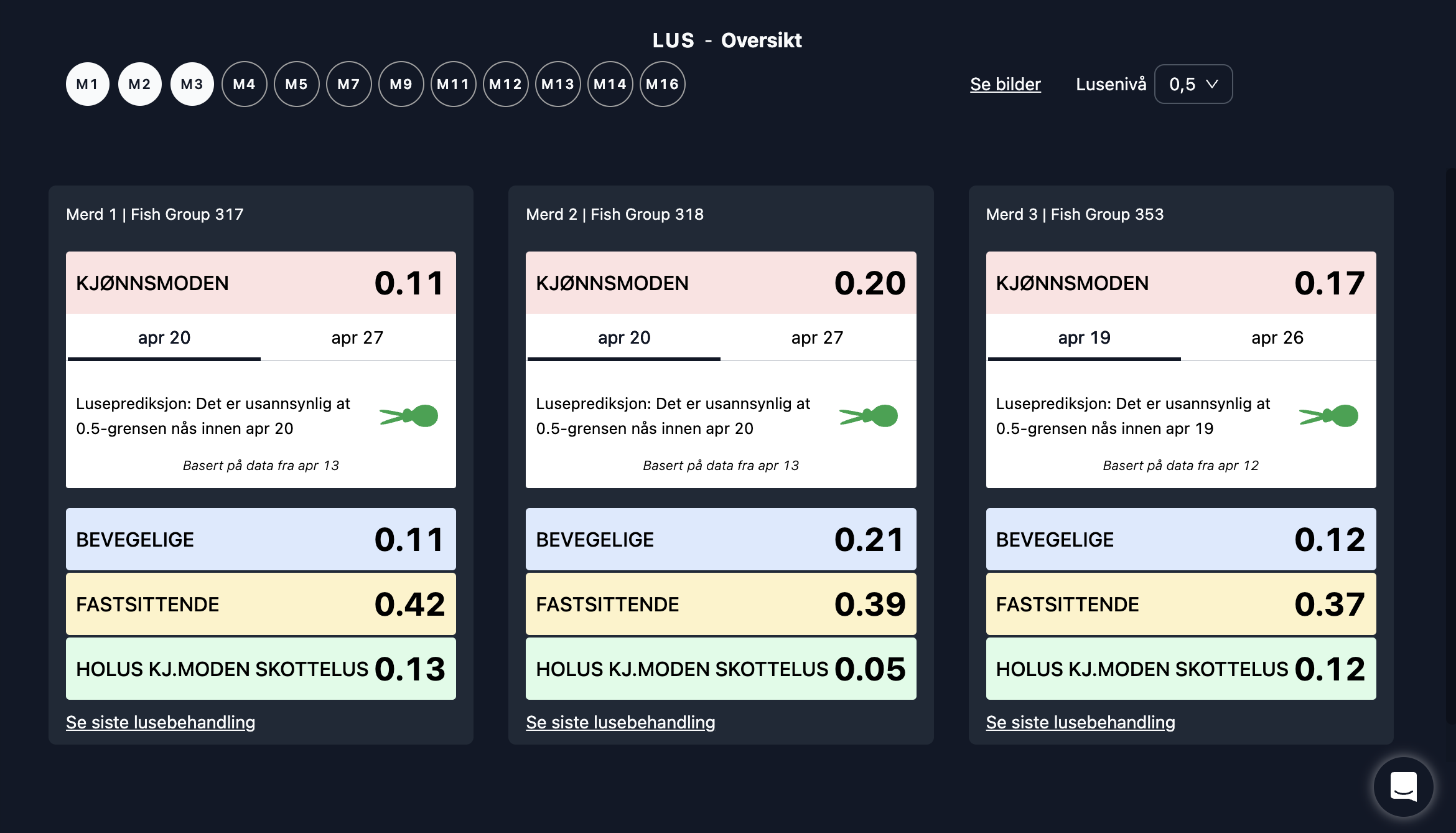Screen dimensions: 1456x833
Task: Turn on the M12 pen toggle
Action: [506, 84]
